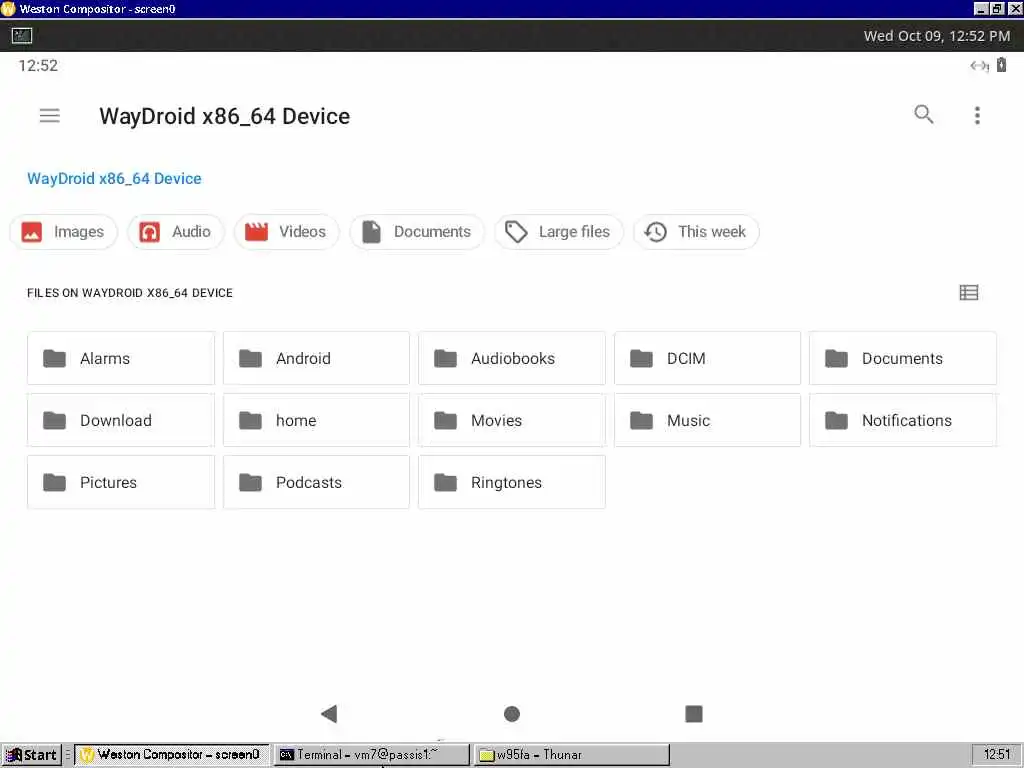Filter by Images chip
This screenshot has height=768, width=1024.
click(63, 232)
